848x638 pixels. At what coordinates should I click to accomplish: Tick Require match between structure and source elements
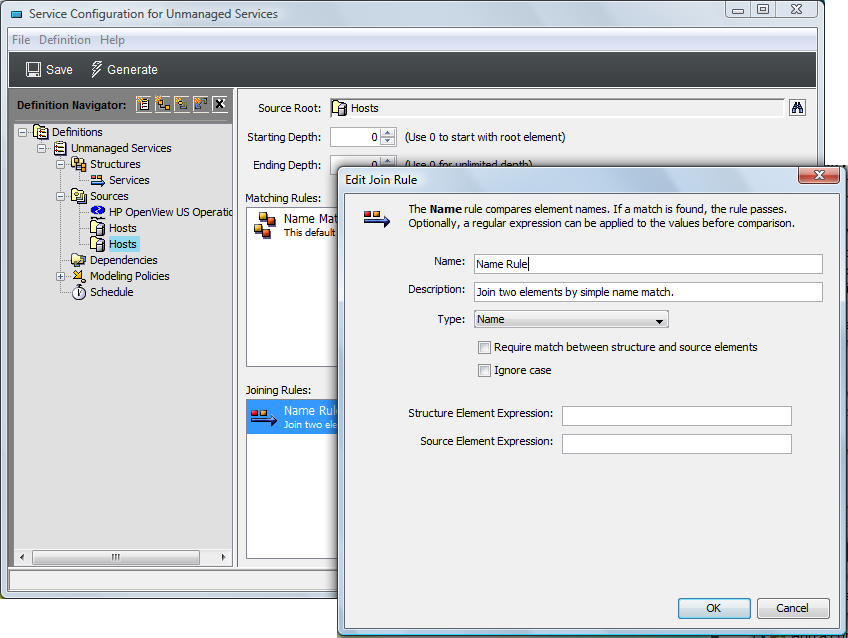click(484, 347)
